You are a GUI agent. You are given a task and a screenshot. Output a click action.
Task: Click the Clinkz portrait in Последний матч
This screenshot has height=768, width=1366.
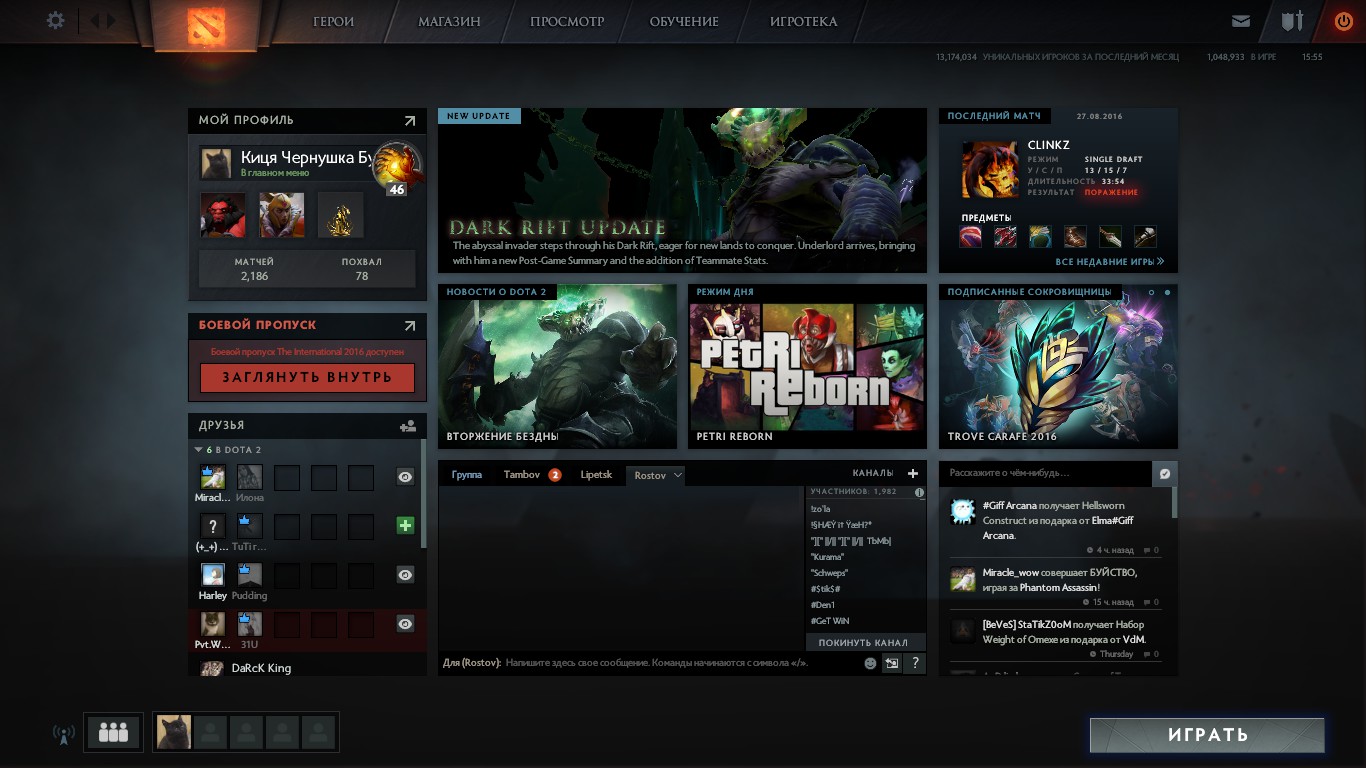pyautogui.click(x=990, y=169)
